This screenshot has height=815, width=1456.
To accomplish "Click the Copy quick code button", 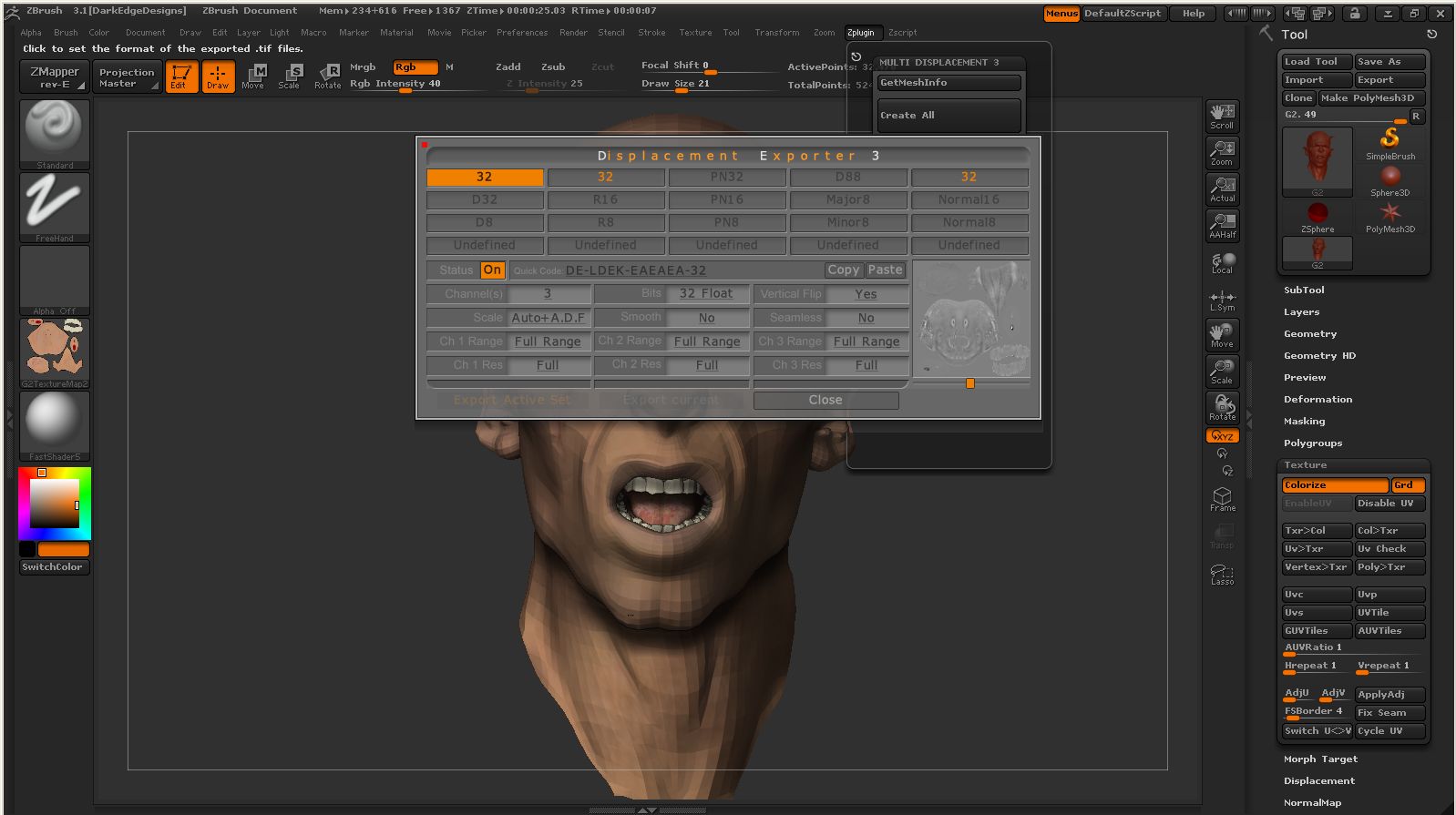I will 843,270.
